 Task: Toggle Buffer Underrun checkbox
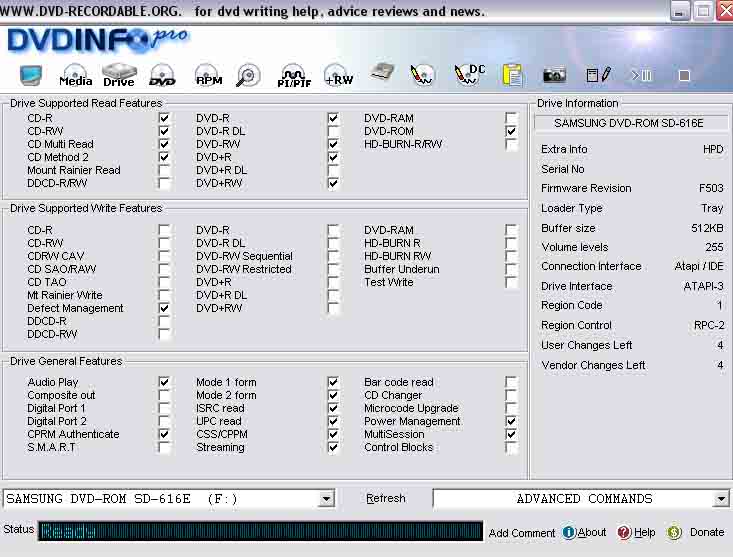pos(511,269)
